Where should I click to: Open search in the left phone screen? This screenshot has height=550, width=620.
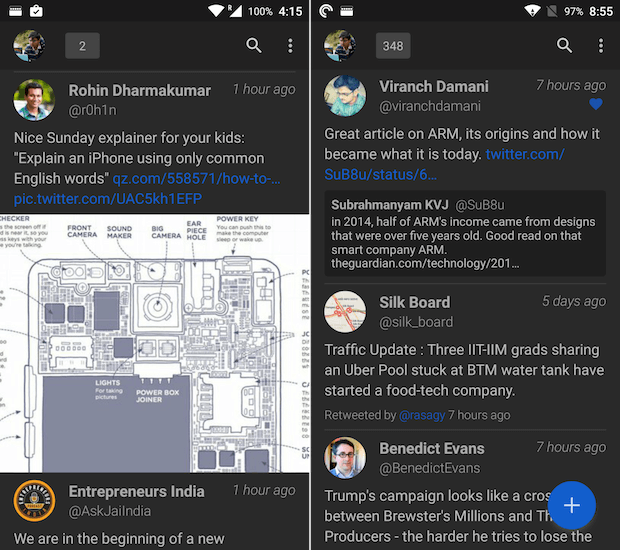253,46
